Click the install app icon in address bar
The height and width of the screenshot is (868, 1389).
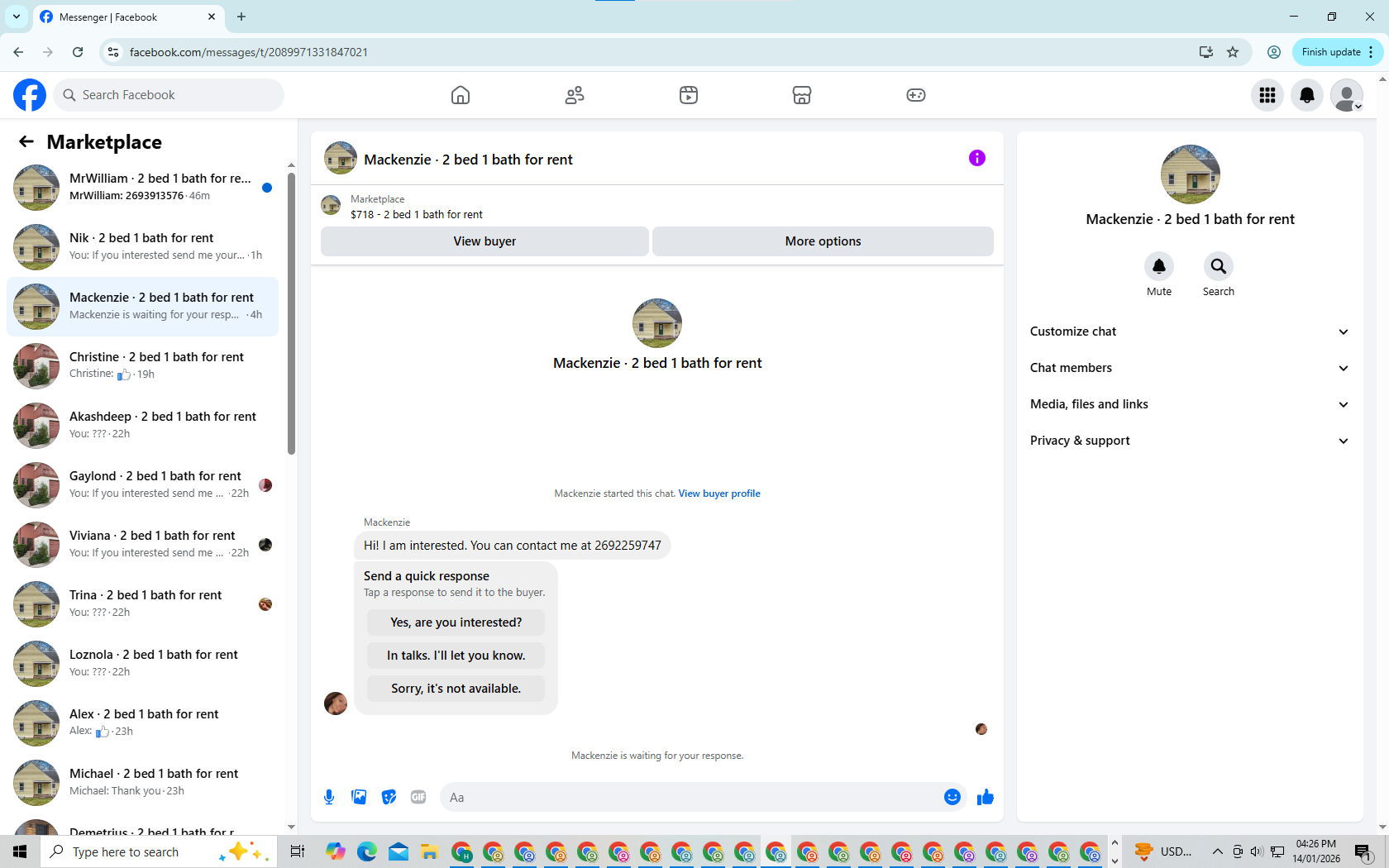1206,52
